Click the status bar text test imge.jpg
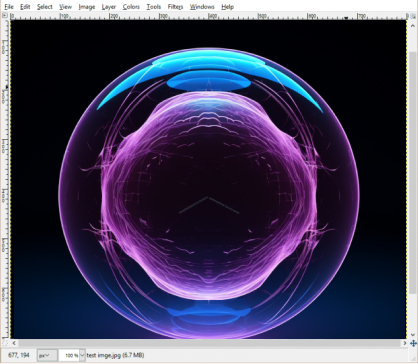Screen dimensions: 418x364 tap(115, 355)
